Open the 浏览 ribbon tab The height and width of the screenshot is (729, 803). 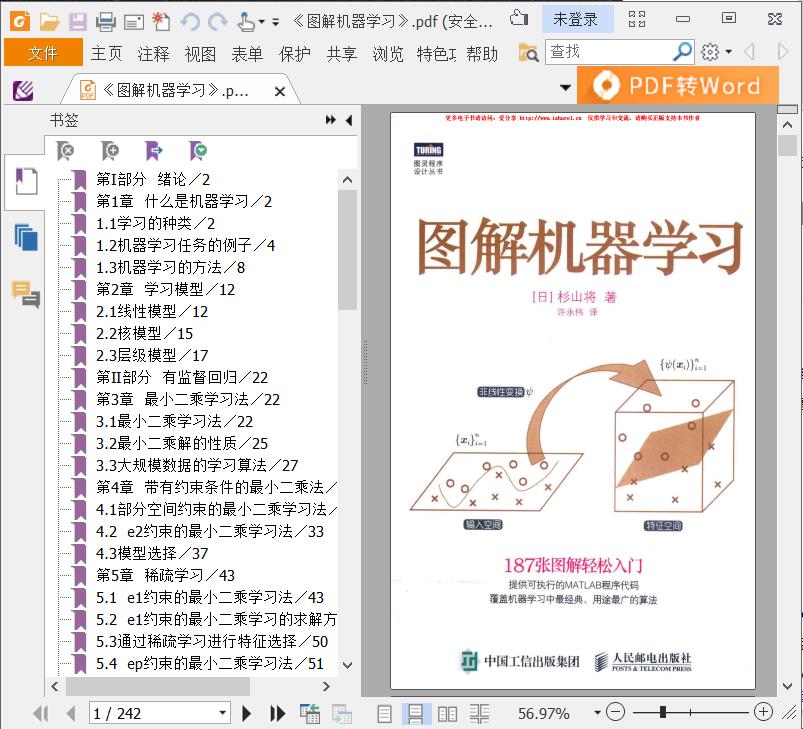click(x=388, y=53)
